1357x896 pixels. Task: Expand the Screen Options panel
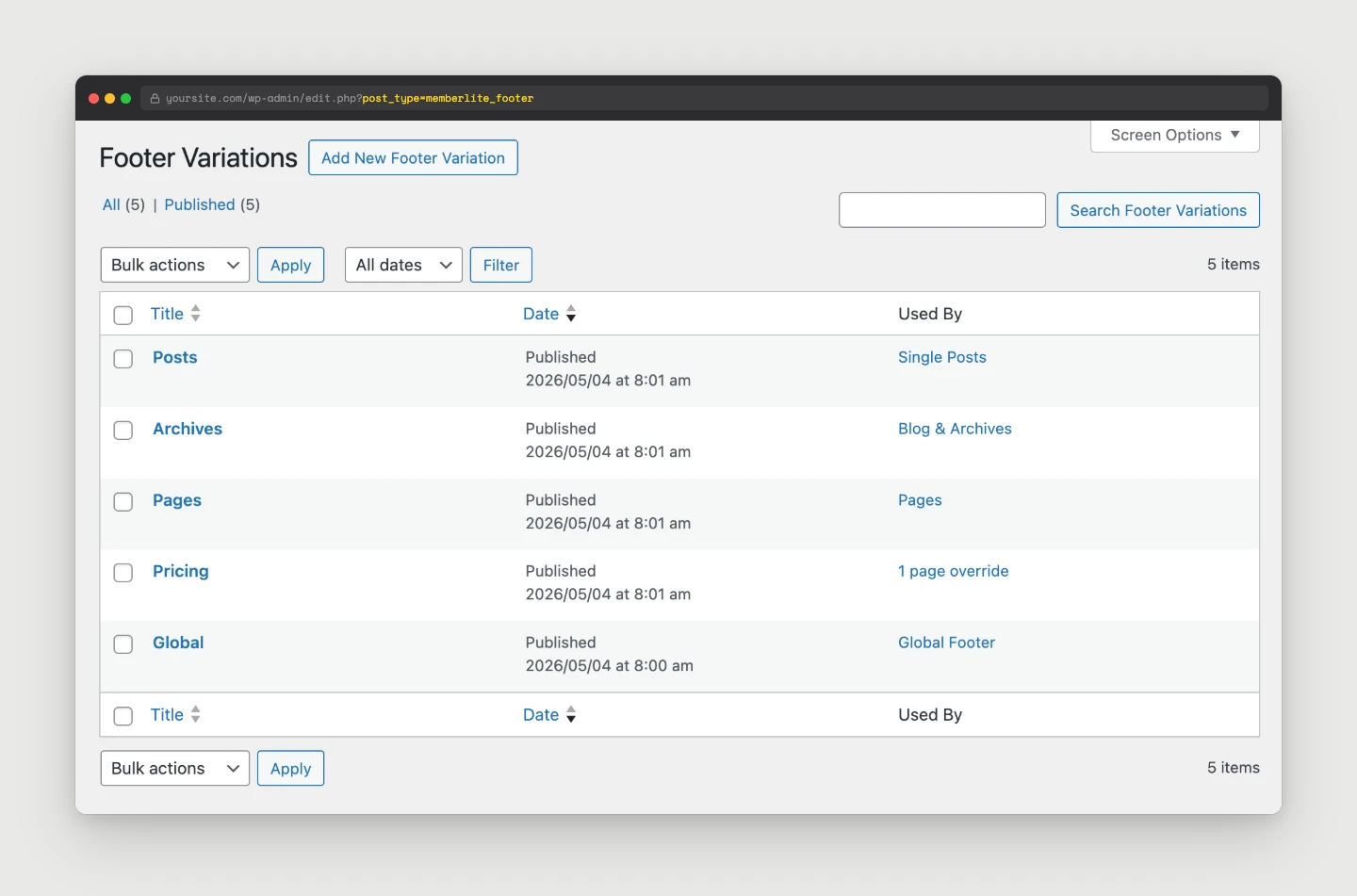click(x=1175, y=135)
